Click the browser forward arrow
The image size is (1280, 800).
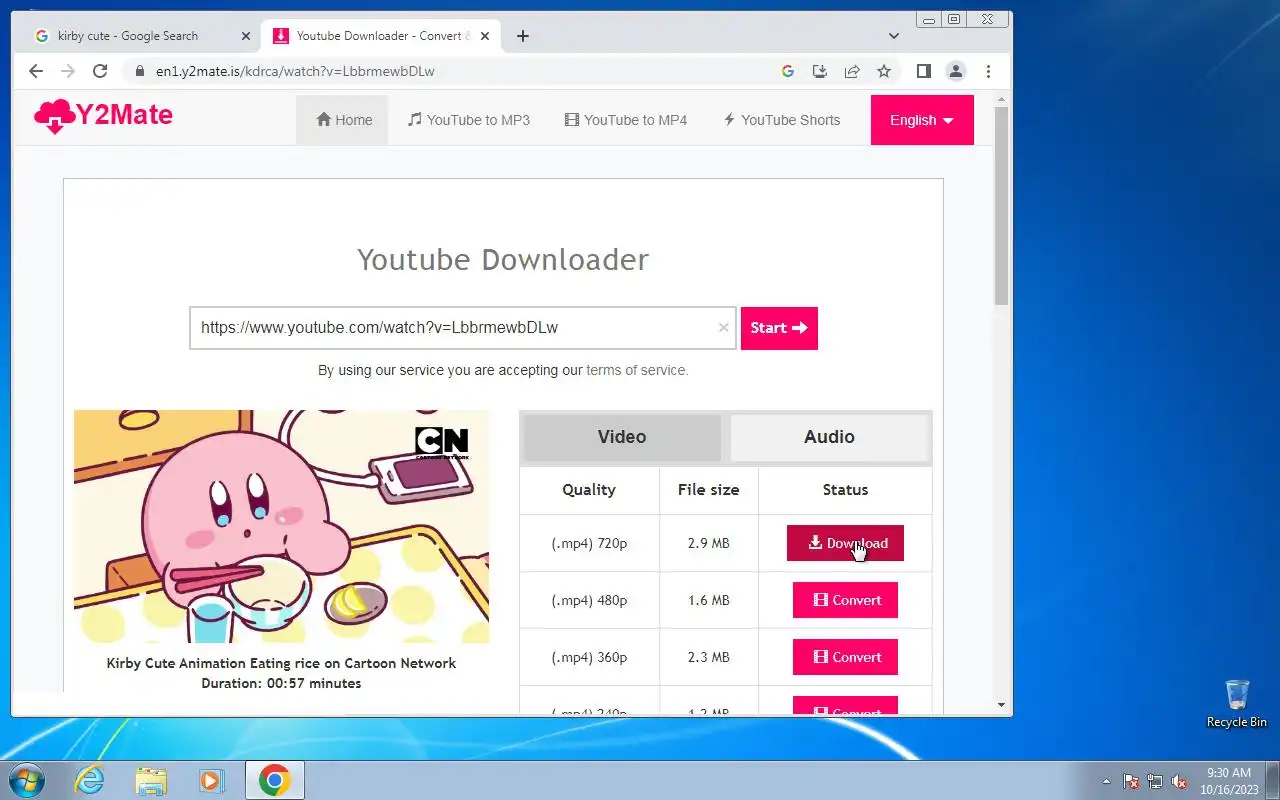pos(68,71)
